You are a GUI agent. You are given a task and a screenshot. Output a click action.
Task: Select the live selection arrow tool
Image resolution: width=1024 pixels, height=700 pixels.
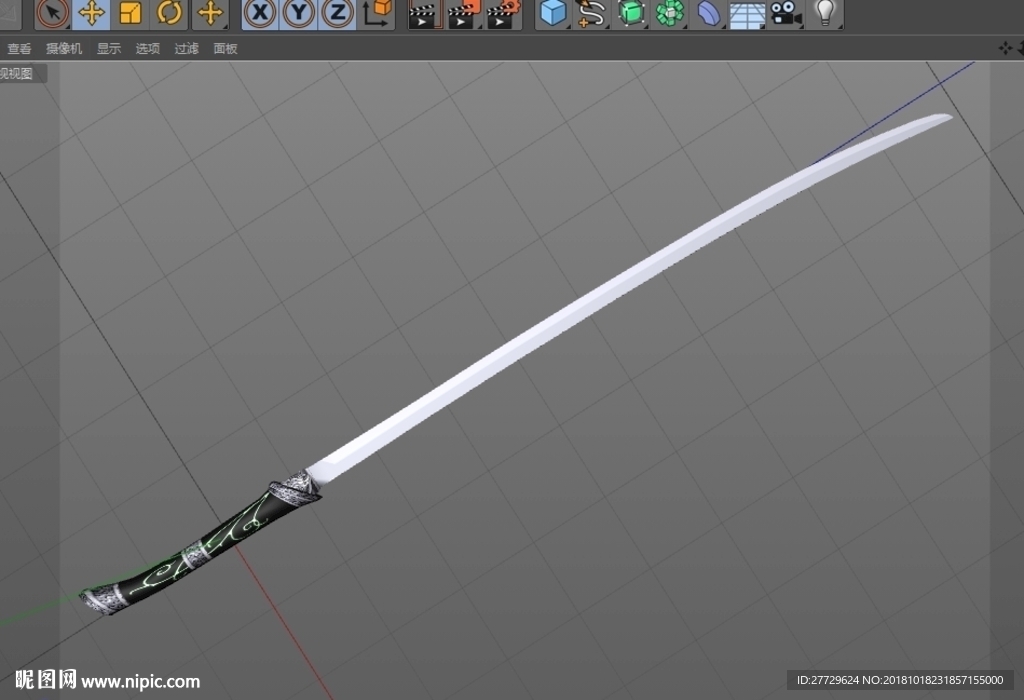point(53,13)
